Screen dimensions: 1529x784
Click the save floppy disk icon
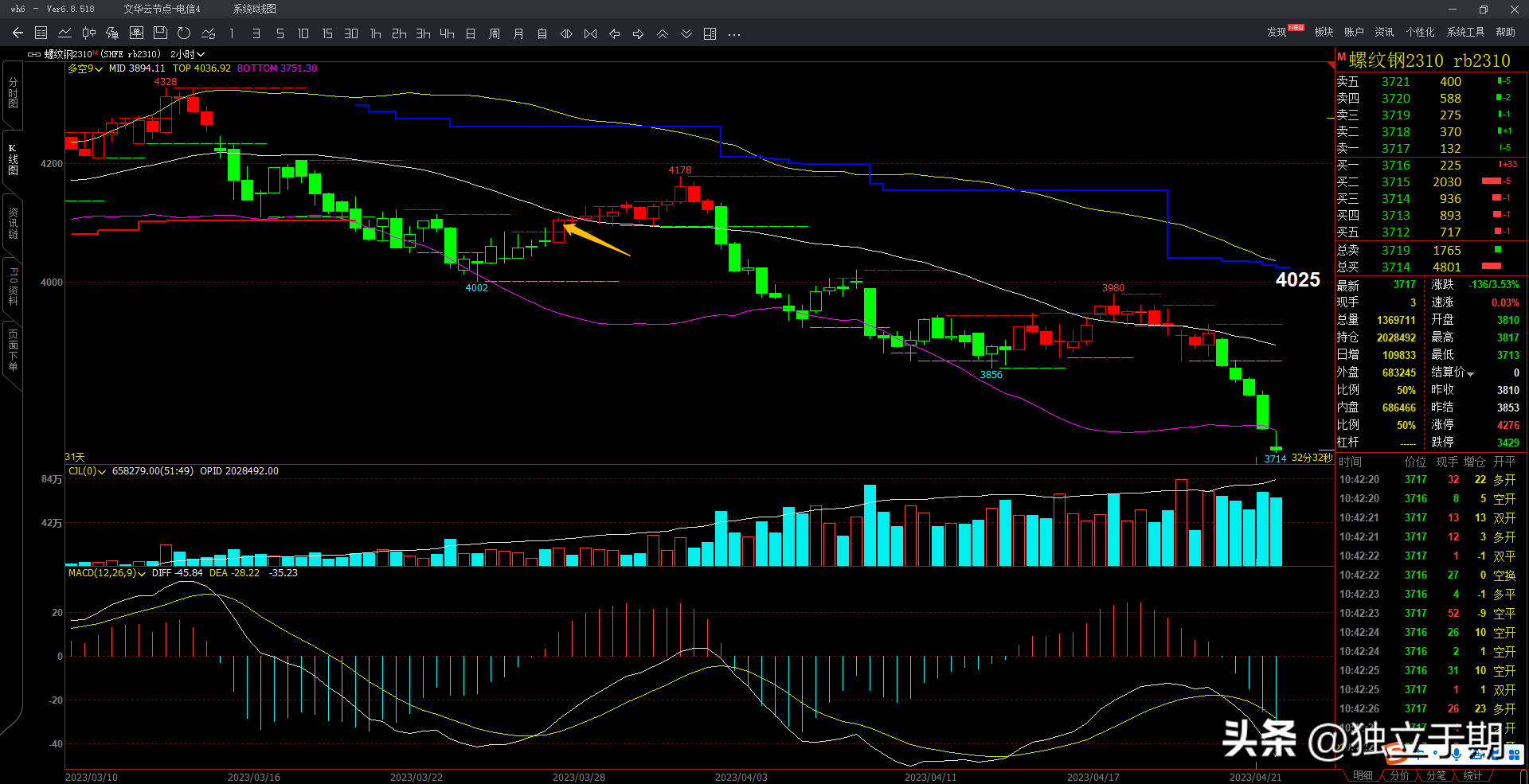160,33
